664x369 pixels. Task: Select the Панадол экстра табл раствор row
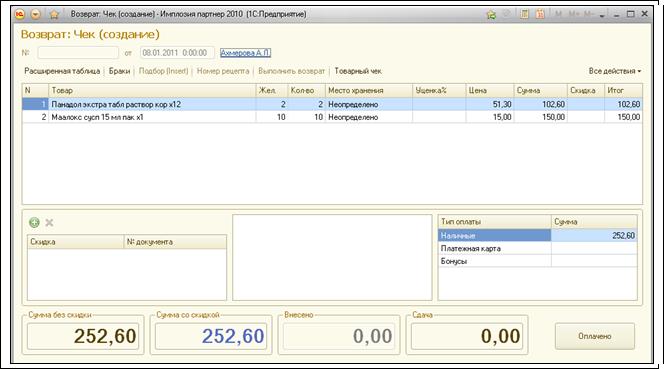(x=332, y=104)
